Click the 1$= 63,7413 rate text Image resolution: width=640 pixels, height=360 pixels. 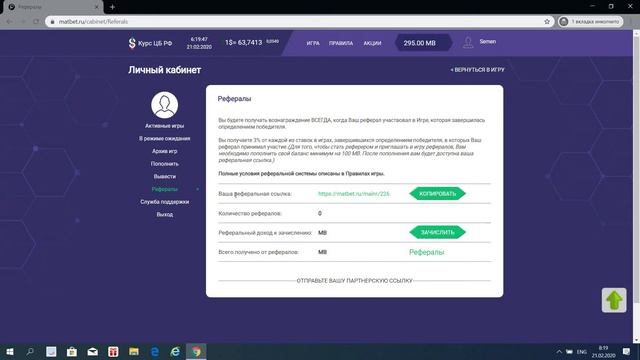(x=244, y=42)
